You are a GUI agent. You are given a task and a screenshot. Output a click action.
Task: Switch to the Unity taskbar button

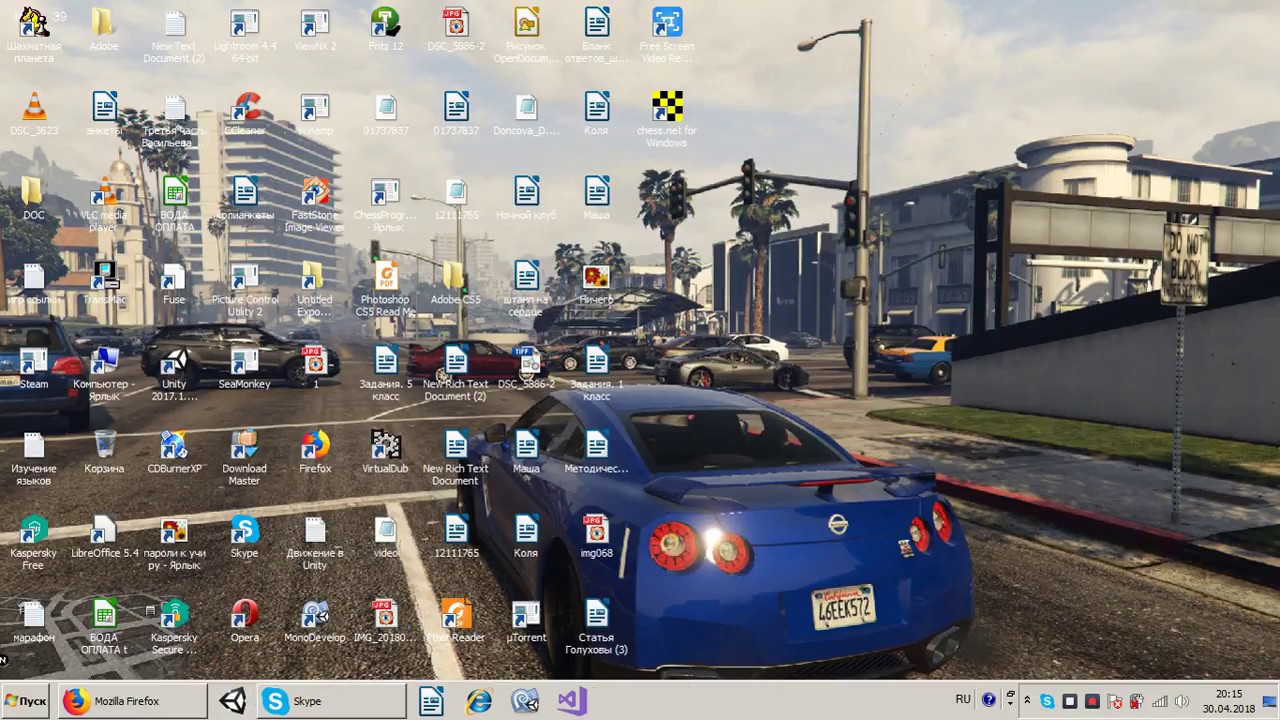tap(233, 701)
